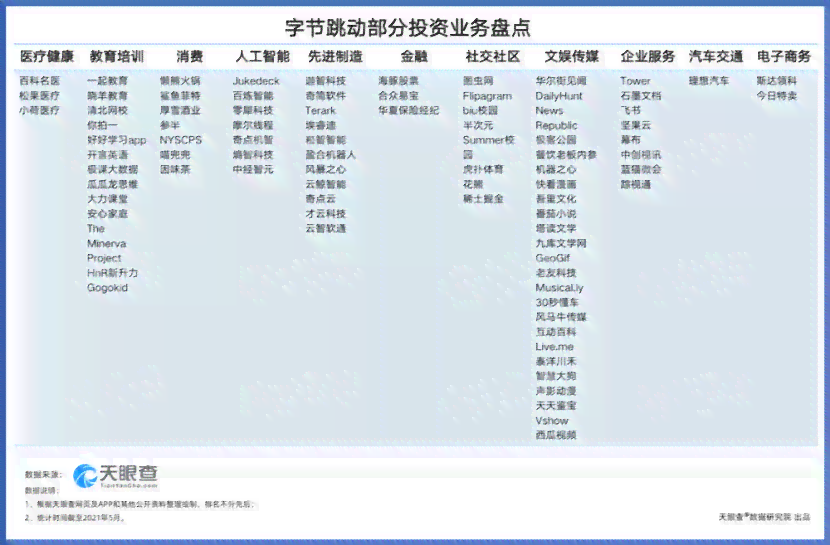The image size is (830, 545).
Task: Click the entry NYSCPS
Action: point(181,140)
